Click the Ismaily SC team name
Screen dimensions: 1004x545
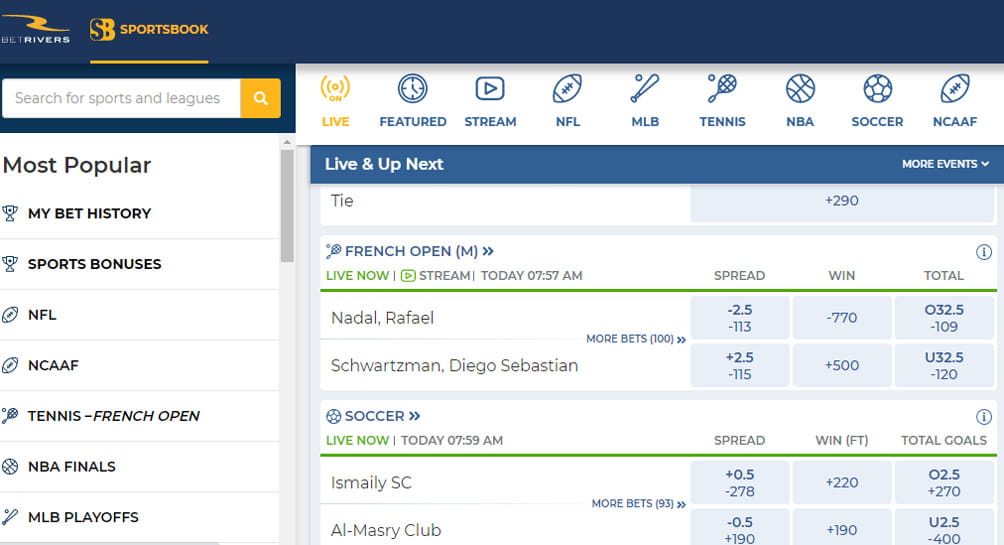371,483
